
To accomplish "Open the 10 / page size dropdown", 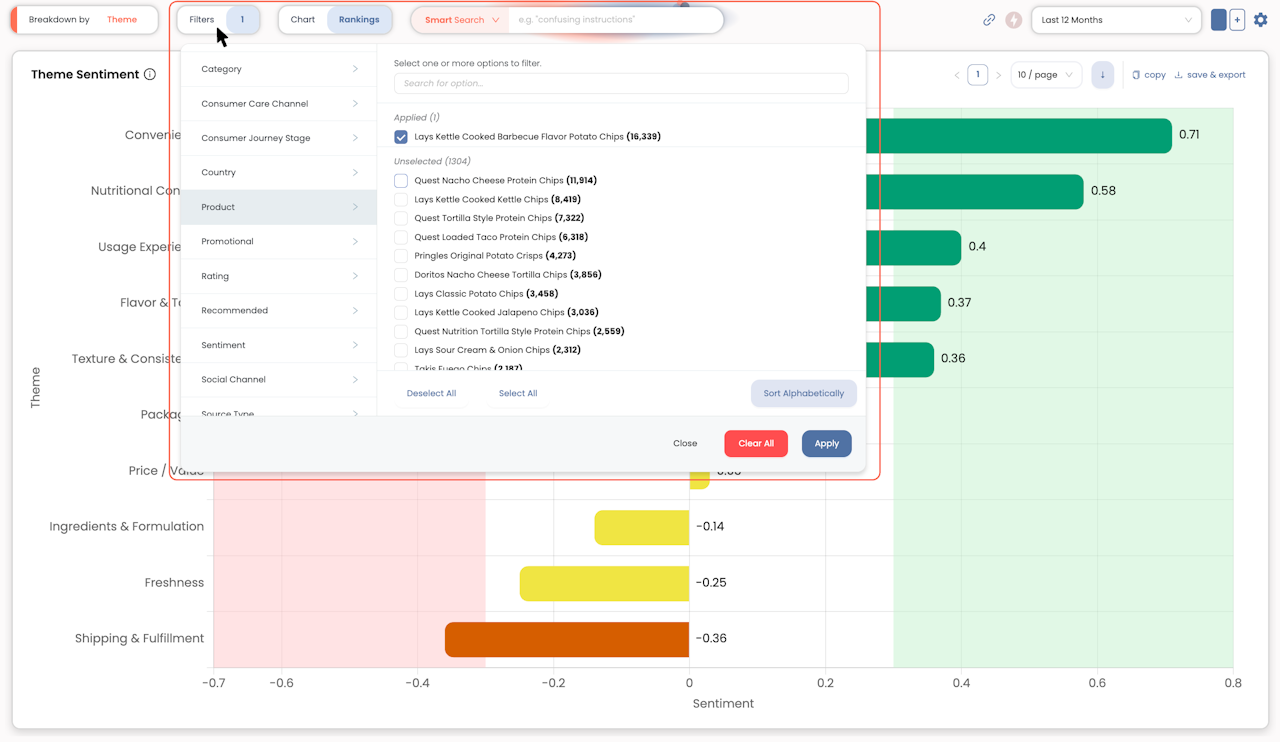I will pos(1045,75).
